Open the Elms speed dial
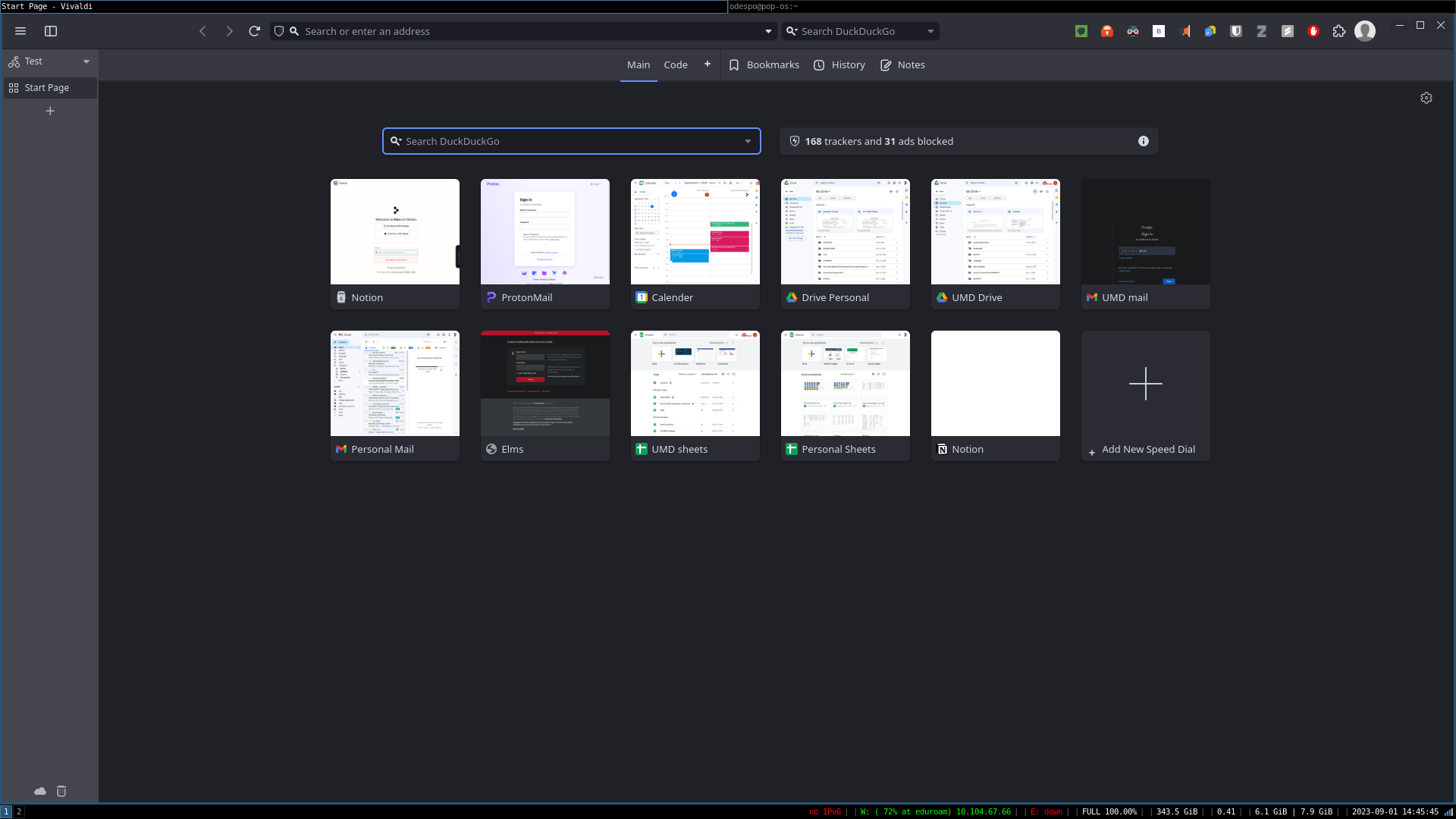 (545, 396)
